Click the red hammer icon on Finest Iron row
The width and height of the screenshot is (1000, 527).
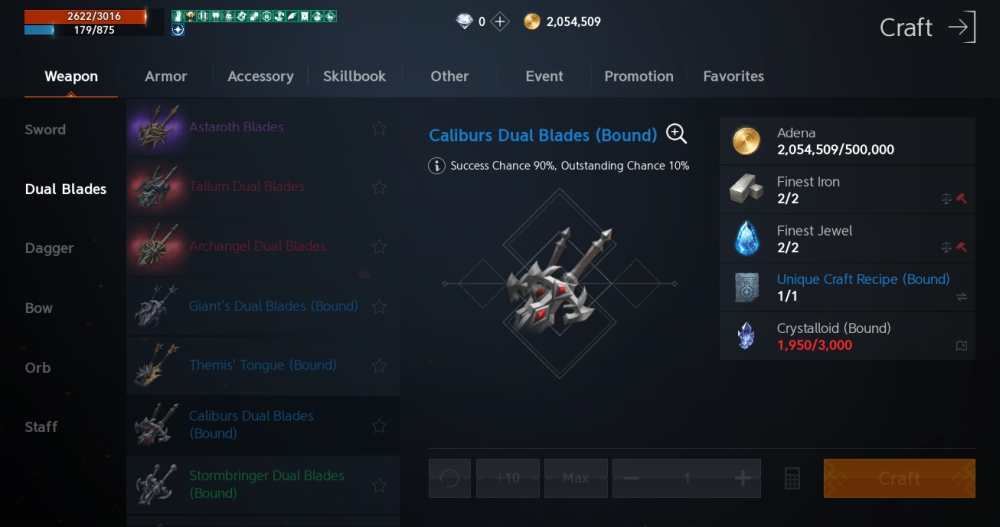962,199
